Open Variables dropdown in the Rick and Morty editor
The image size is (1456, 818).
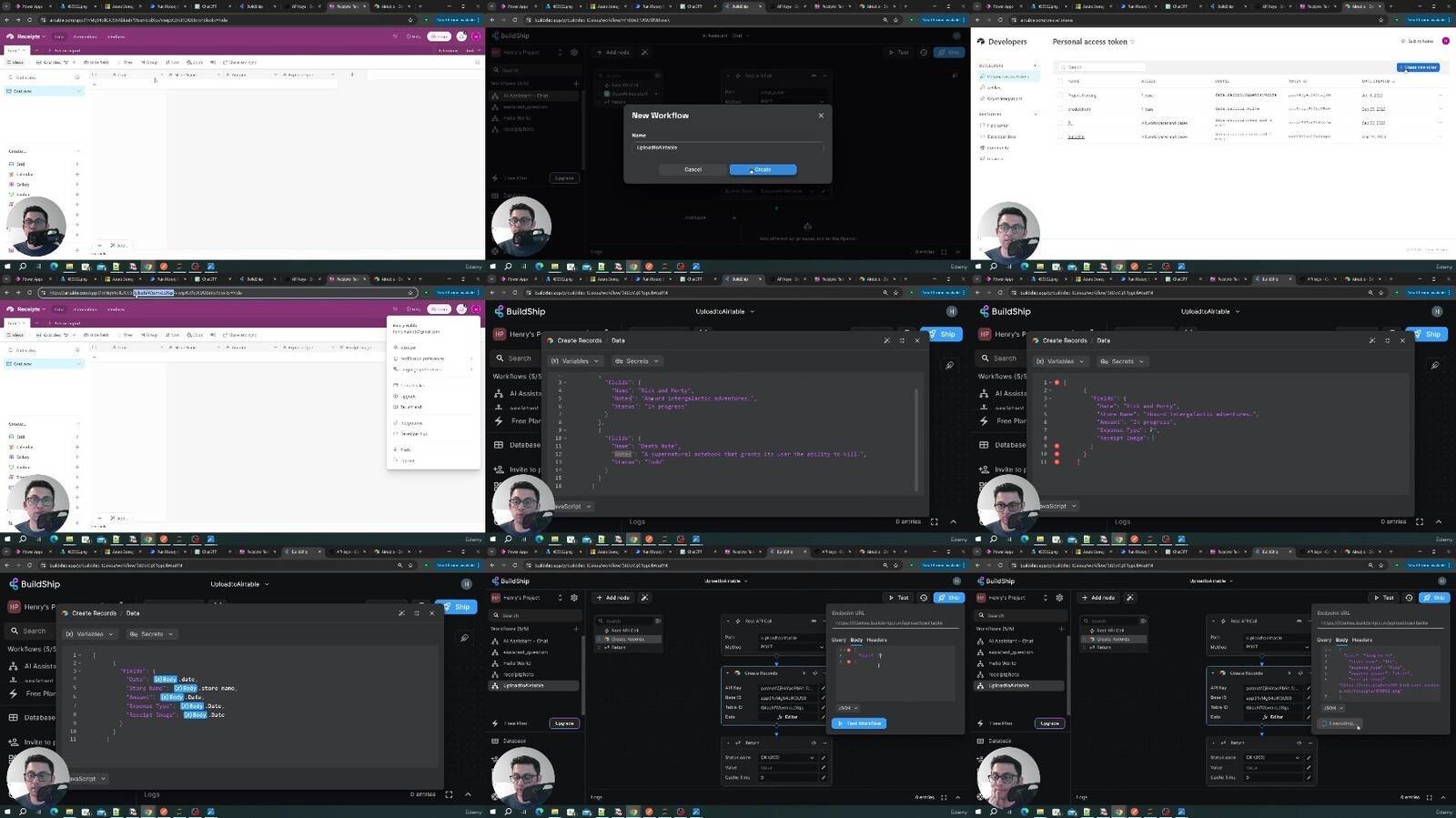tap(575, 361)
